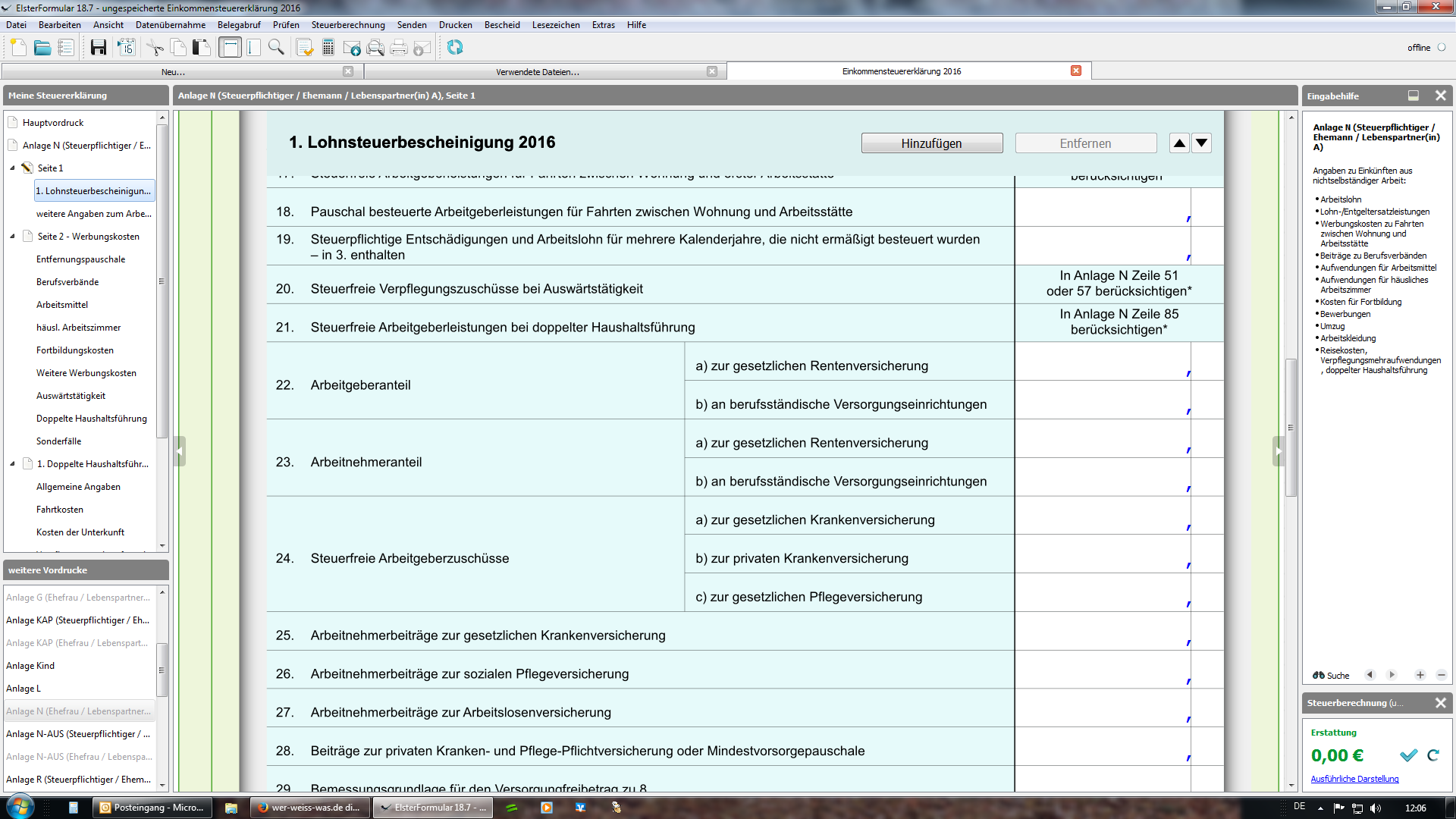1456x819 pixels.
Task: Click the document check (Prüfen) icon
Action: click(305, 48)
